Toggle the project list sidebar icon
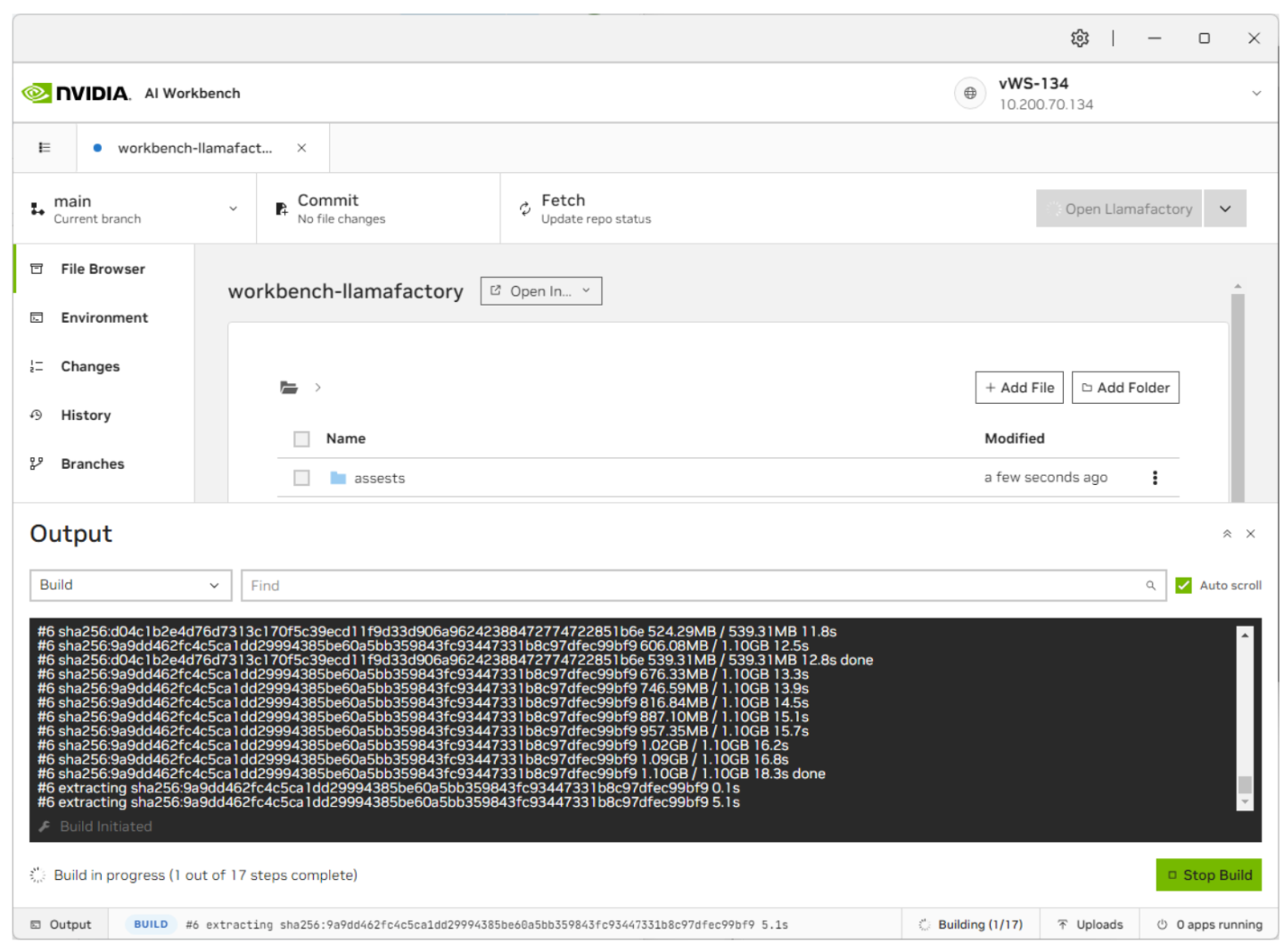Screen dimensions: 1284x952 pyautogui.click(x=45, y=148)
